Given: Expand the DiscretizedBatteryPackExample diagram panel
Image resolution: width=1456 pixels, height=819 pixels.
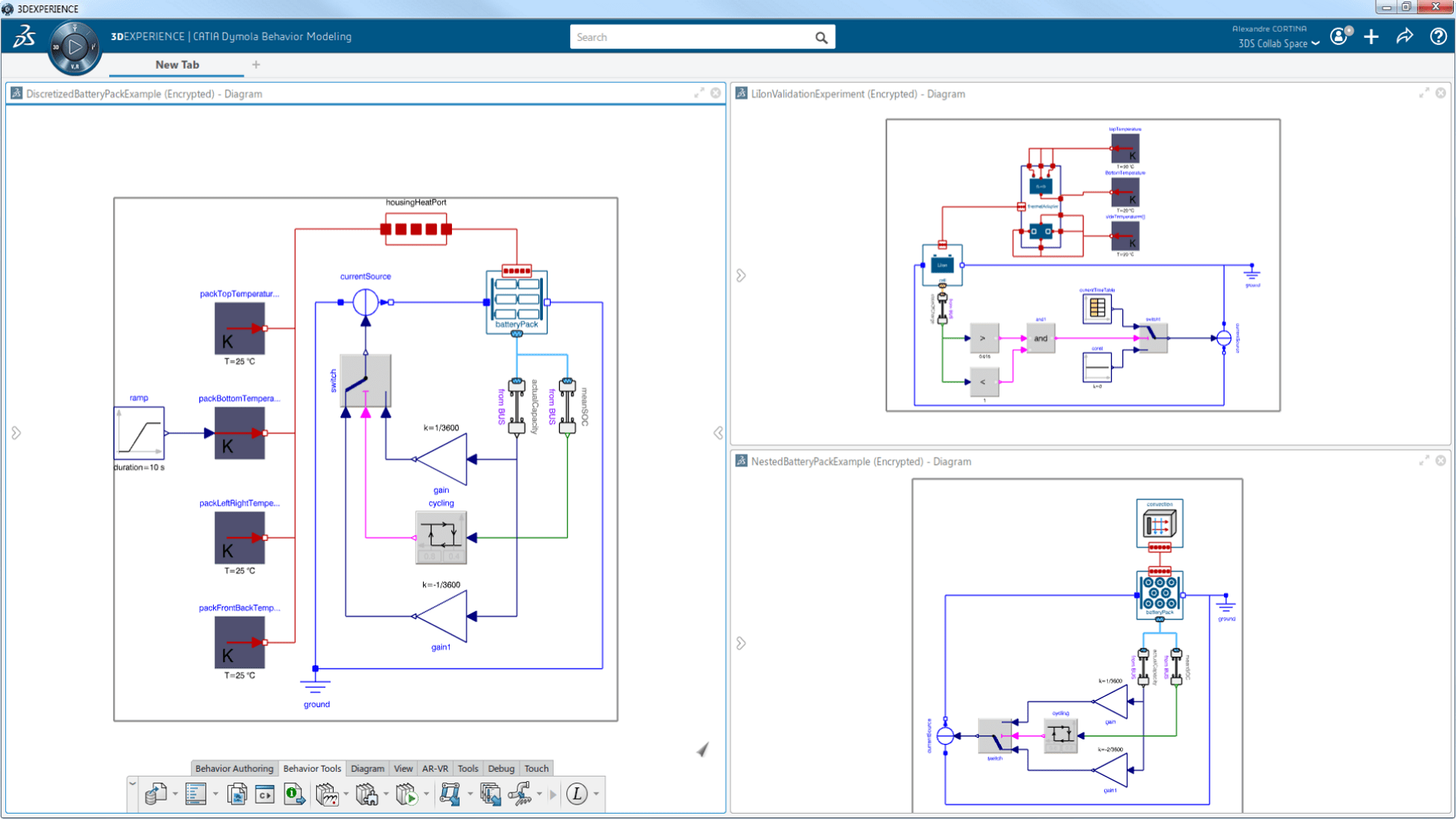Looking at the screenshot, I should (699, 93).
